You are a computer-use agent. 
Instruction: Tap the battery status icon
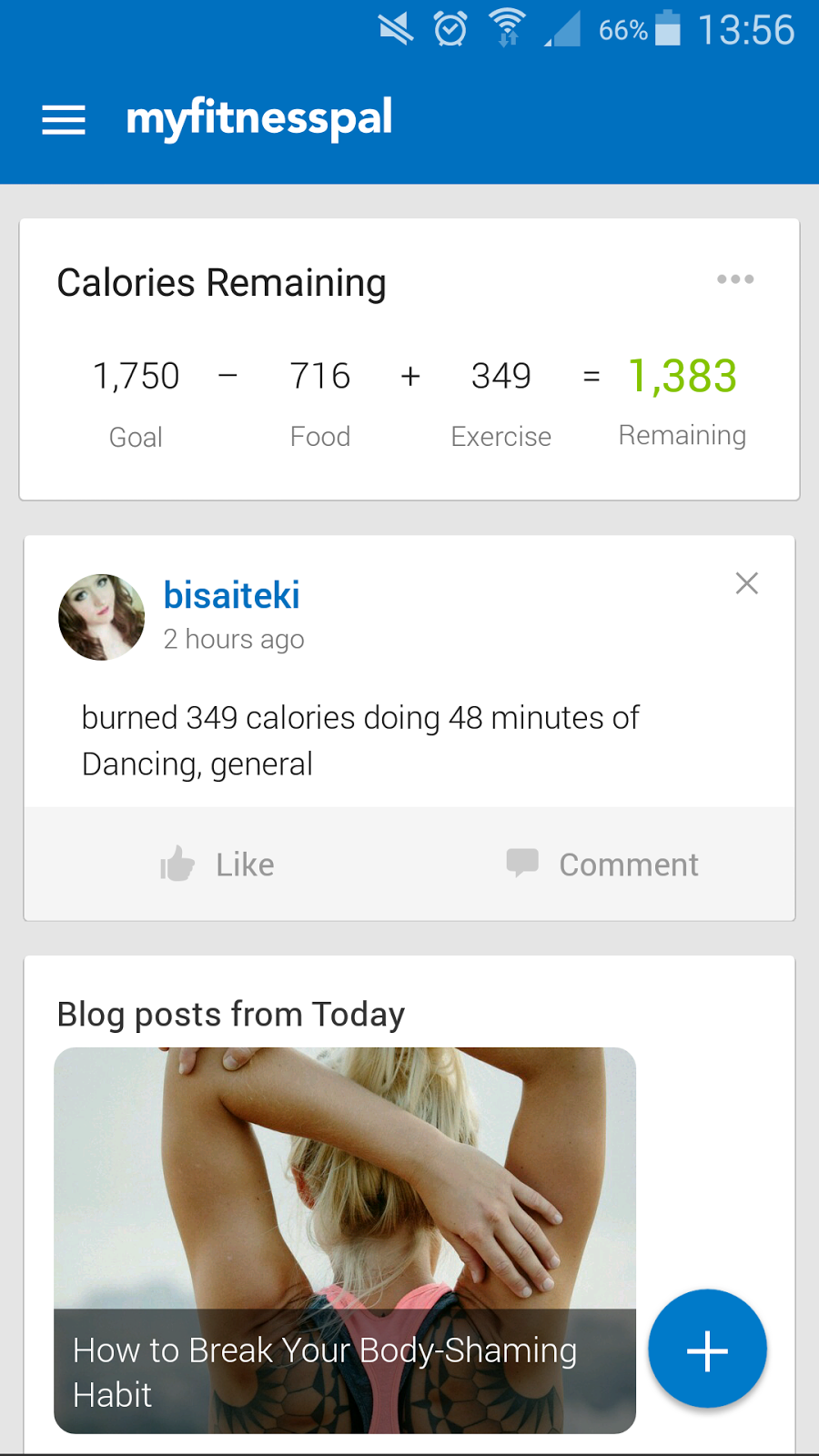pos(668,29)
